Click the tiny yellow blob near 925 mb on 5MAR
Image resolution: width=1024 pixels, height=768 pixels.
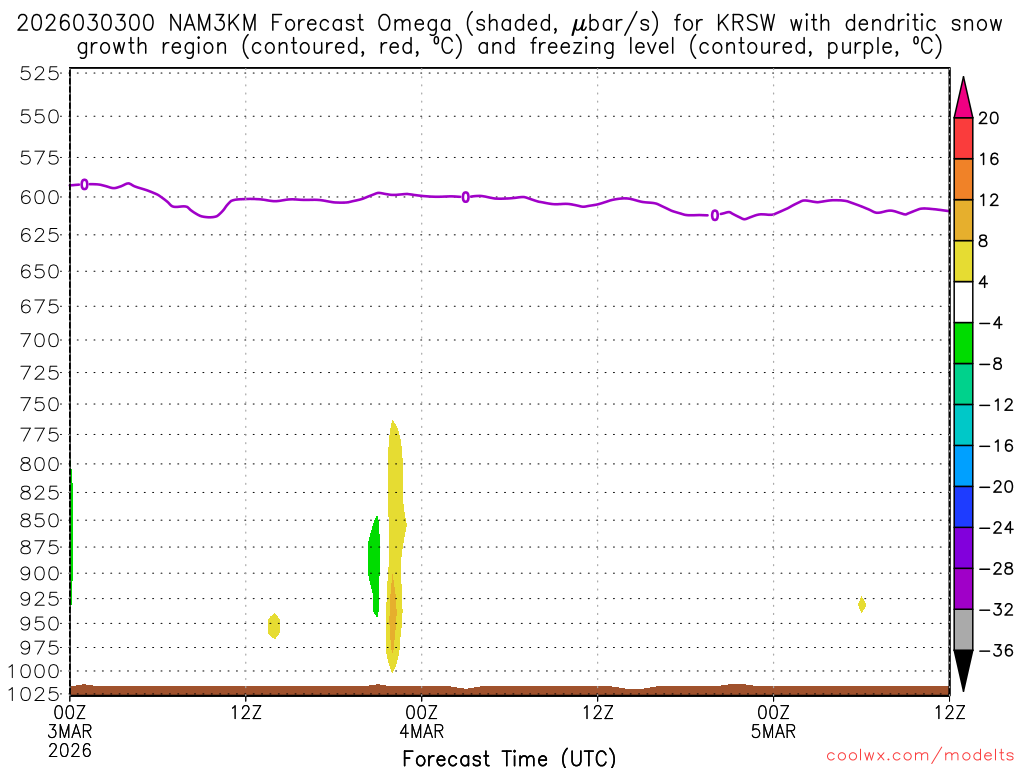click(x=862, y=605)
